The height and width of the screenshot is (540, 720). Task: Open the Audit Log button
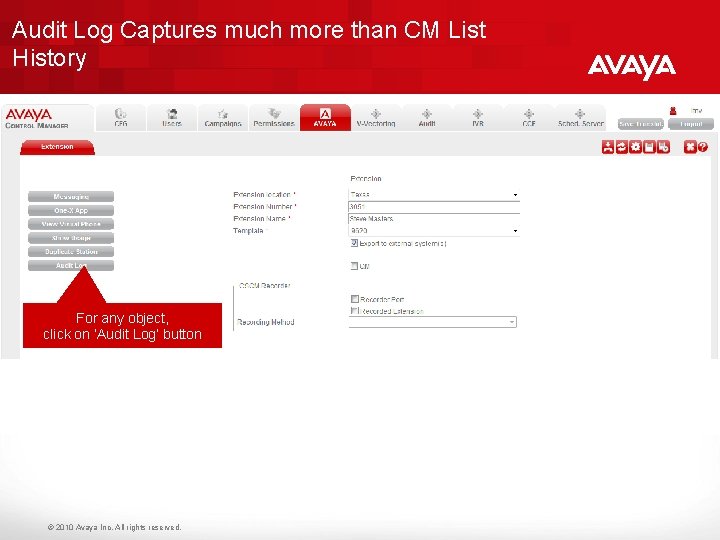point(71,265)
